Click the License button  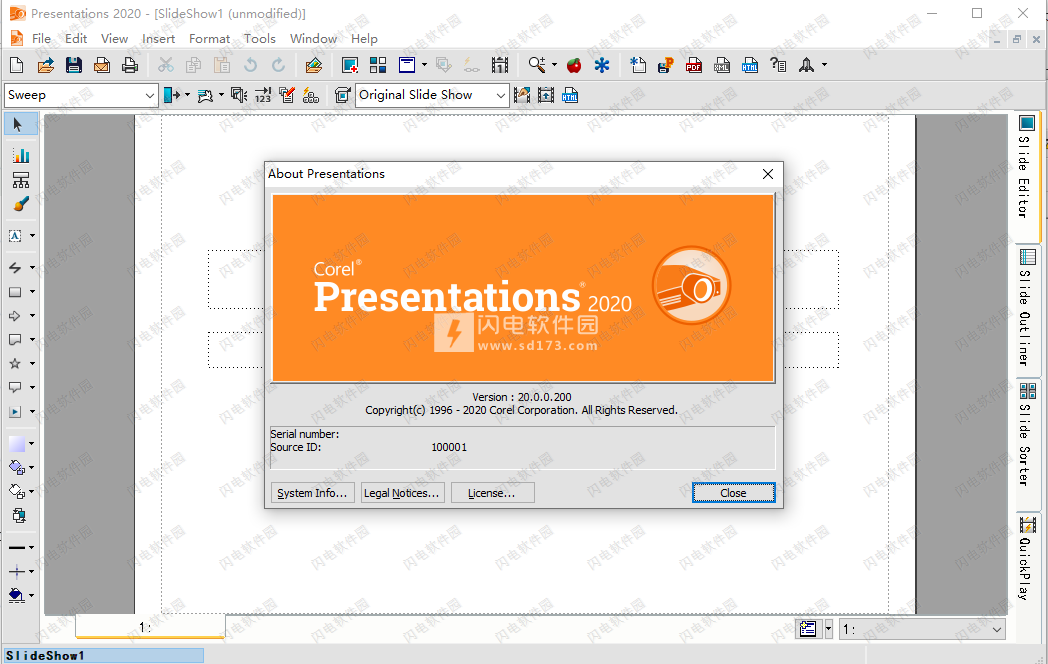pyautogui.click(x=493, y=493)
